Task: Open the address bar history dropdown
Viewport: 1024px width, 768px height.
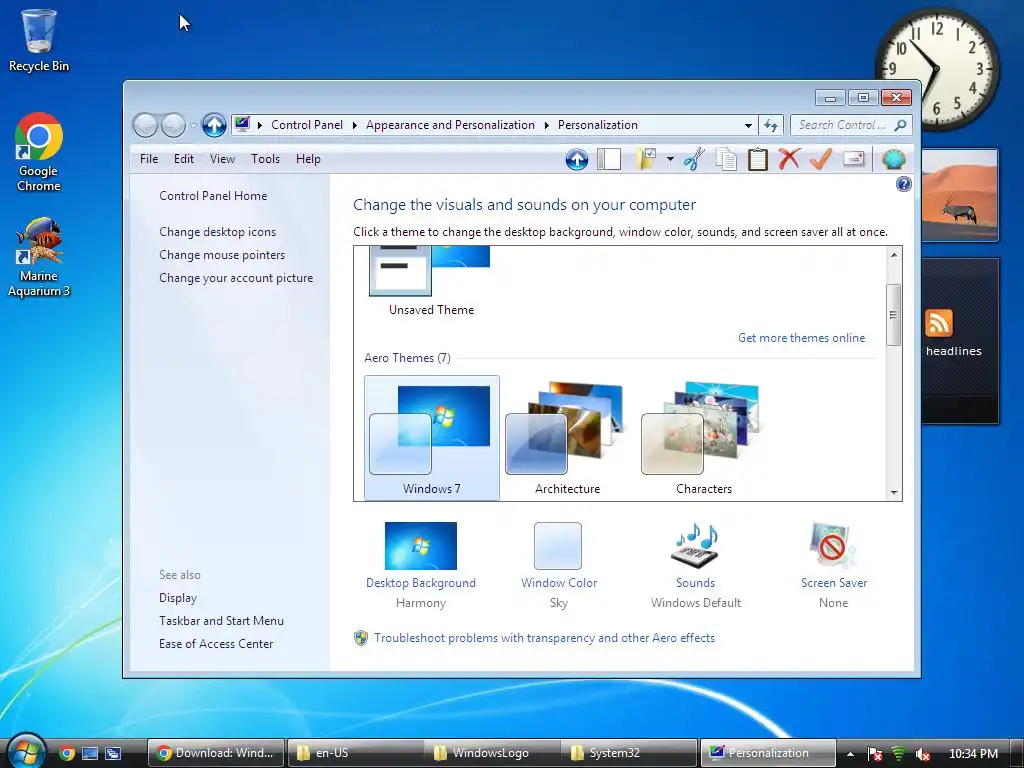Action: [748, 125]
